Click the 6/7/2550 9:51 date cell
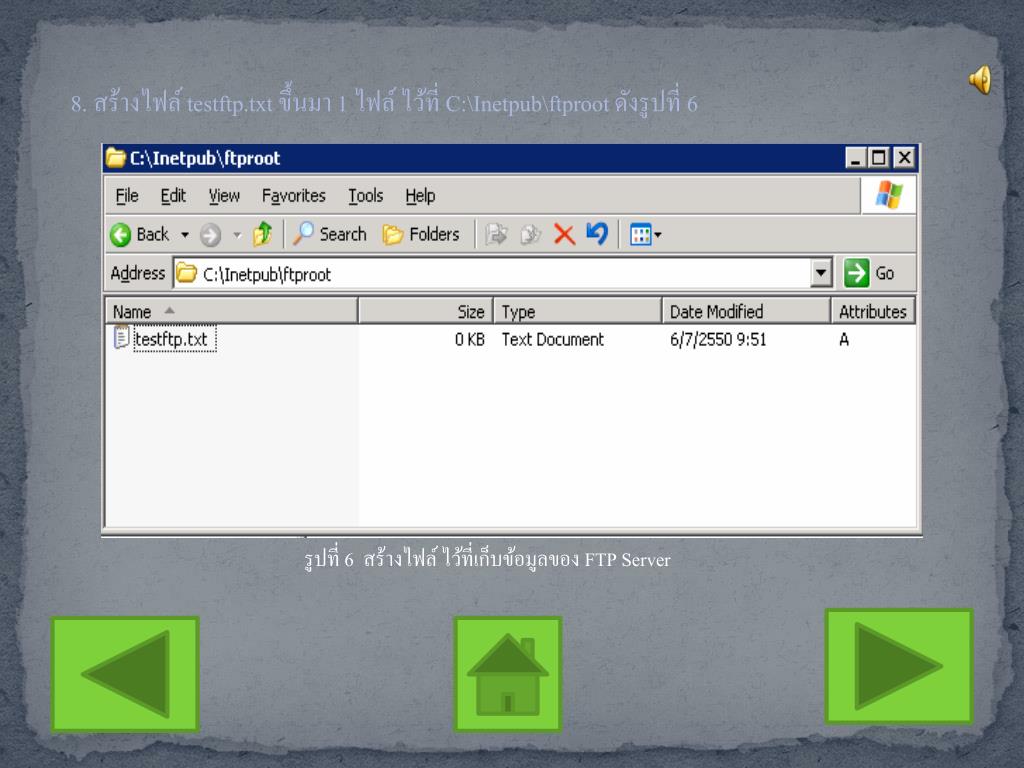1024x768 pixels. pyautogui.click(x=718, y=340)
